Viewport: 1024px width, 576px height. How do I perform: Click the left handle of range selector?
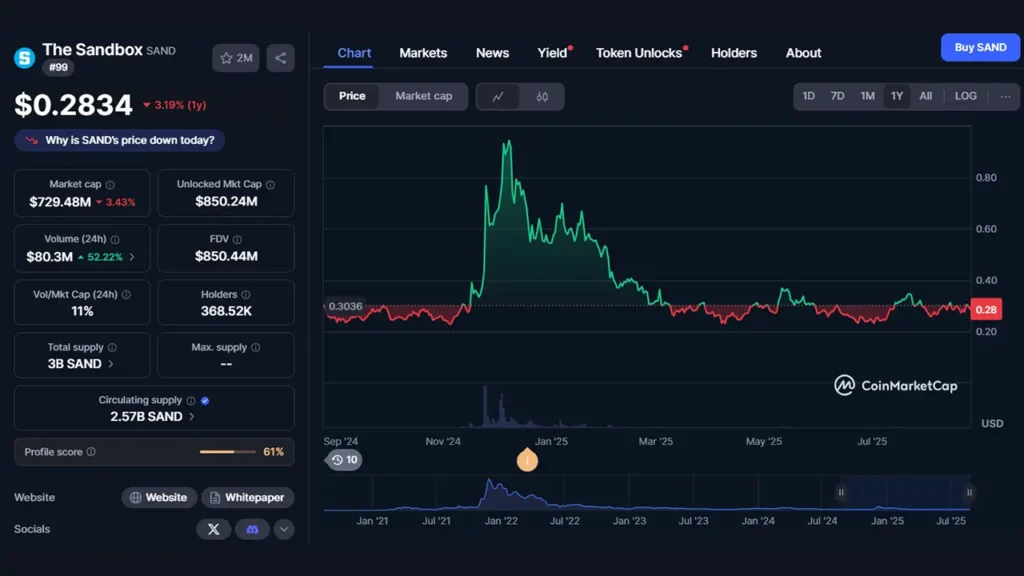click(x=841, y=492)
